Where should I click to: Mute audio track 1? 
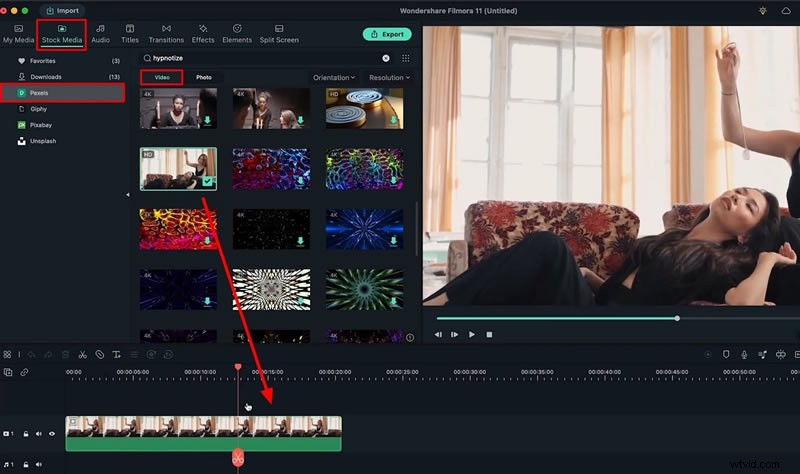click(x=39, y=464)
